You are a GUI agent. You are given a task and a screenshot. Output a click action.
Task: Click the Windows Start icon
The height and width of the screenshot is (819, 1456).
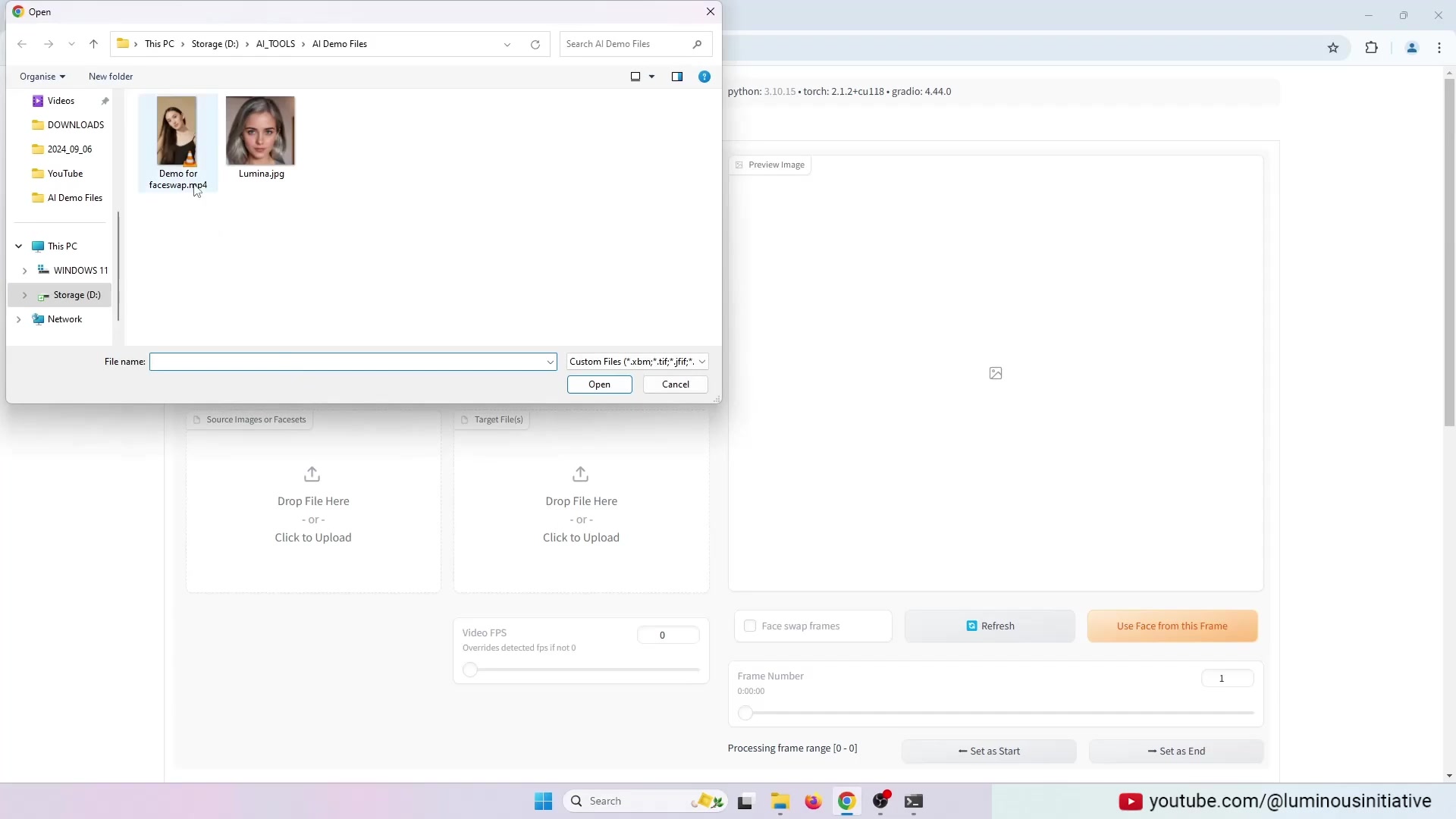coord(544,802)
